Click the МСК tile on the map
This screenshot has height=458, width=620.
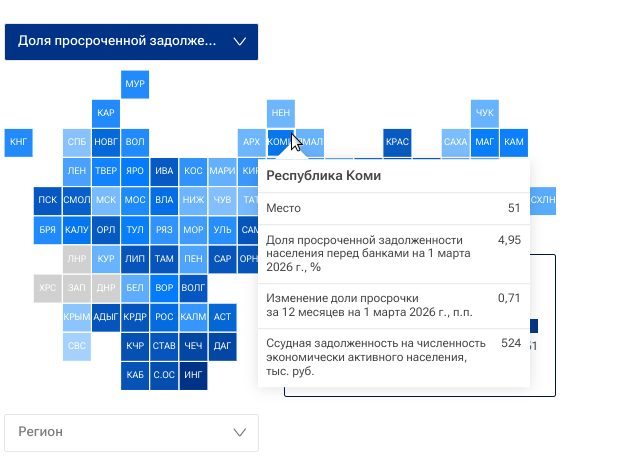106,200
